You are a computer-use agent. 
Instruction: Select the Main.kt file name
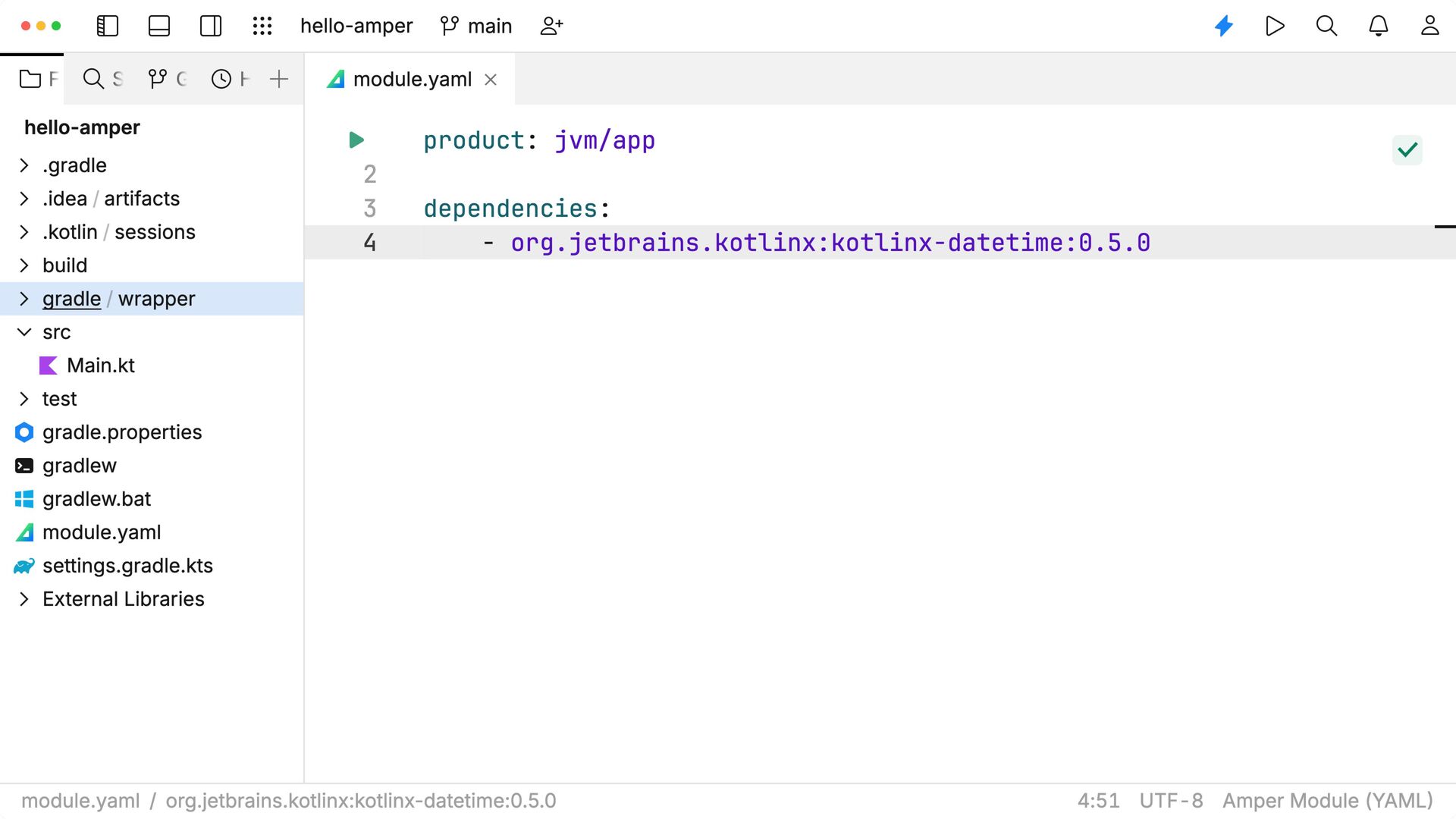tap(101, 366)
